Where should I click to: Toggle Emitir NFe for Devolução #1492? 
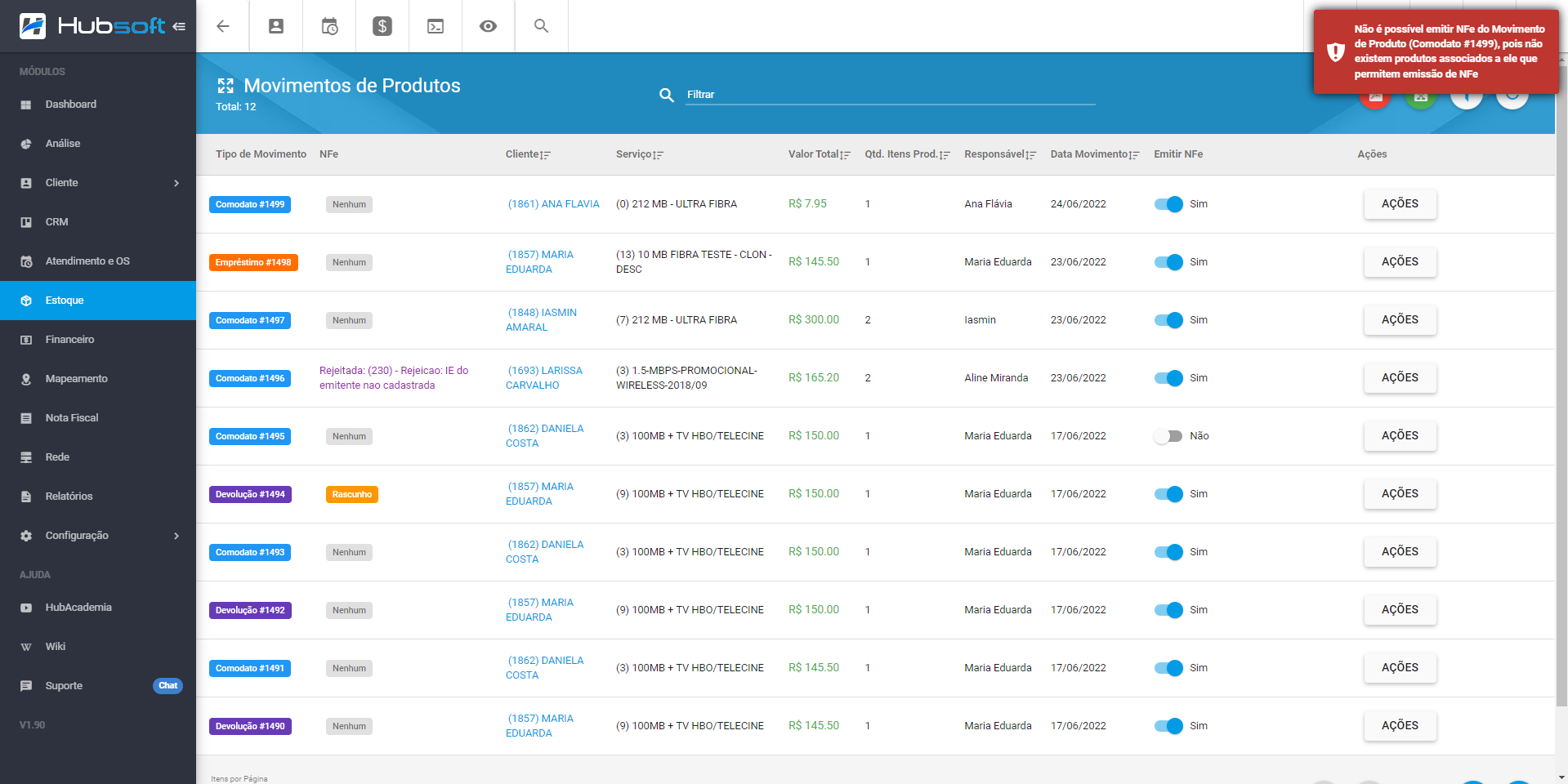pyautogui.click(x=1168, y=610)
